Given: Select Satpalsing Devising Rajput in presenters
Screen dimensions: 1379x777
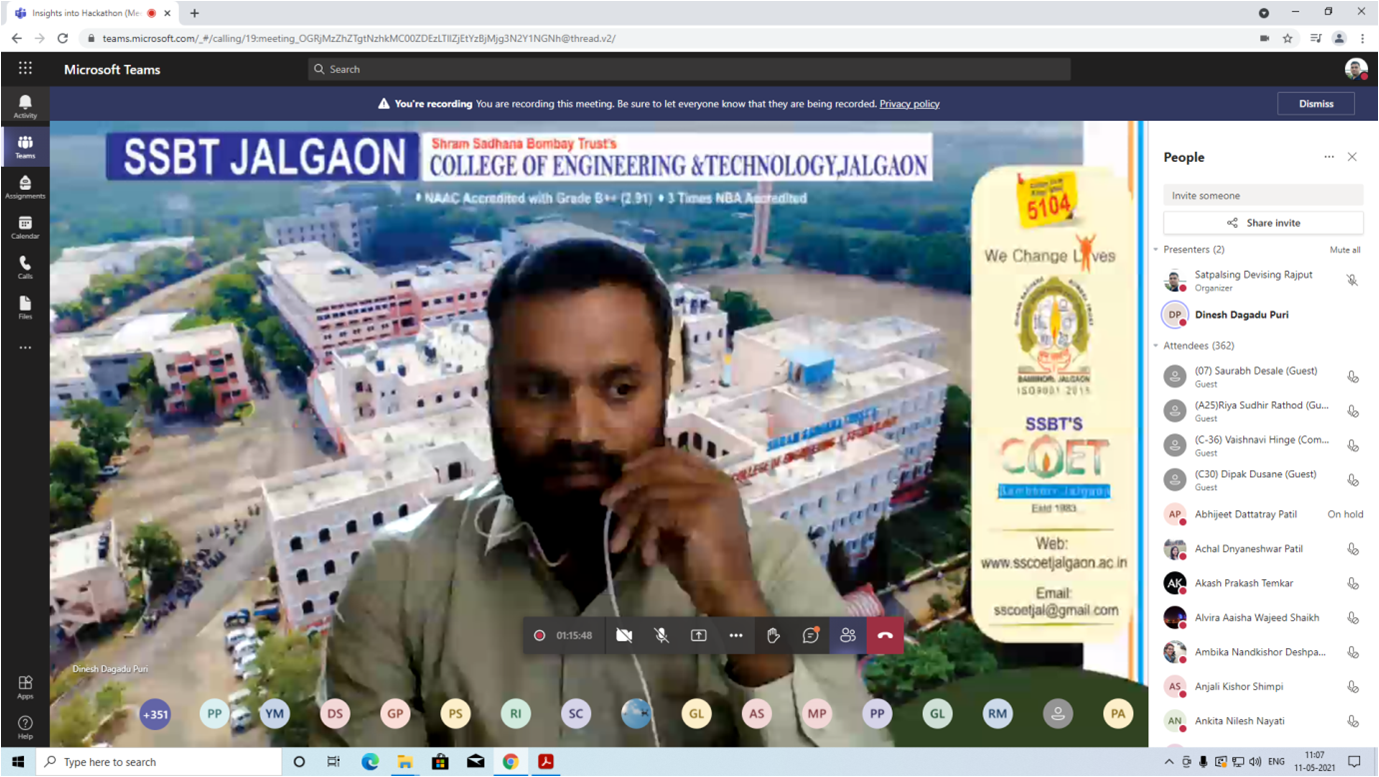Looking at the screenshot, I should [1263, 281].
